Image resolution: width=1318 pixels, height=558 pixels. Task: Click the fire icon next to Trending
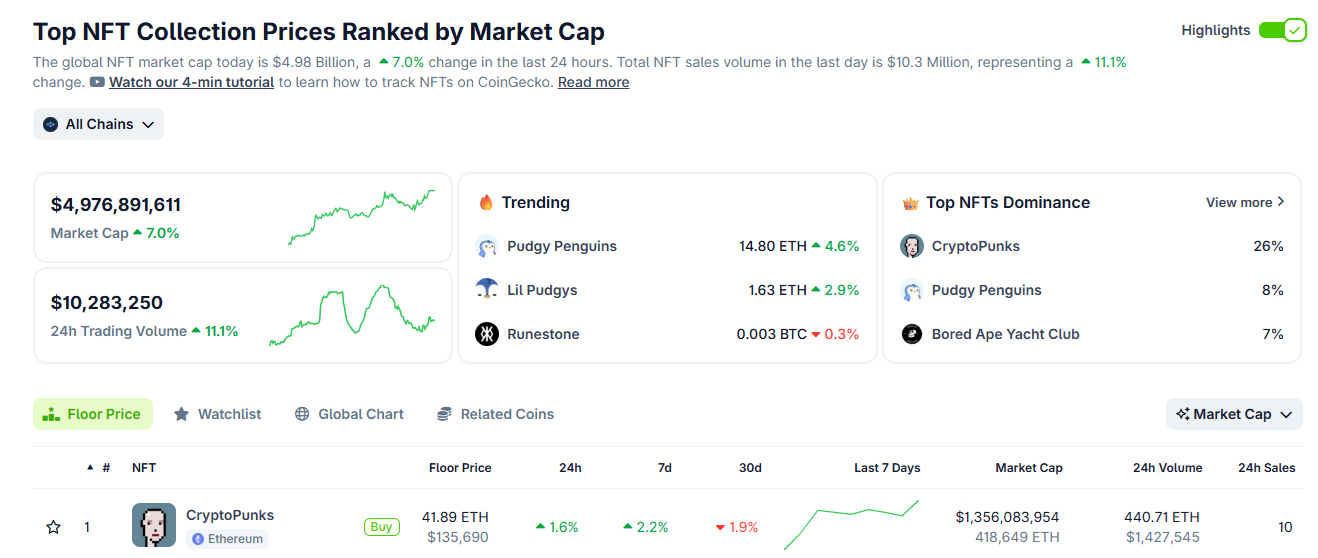pos(486,202)
